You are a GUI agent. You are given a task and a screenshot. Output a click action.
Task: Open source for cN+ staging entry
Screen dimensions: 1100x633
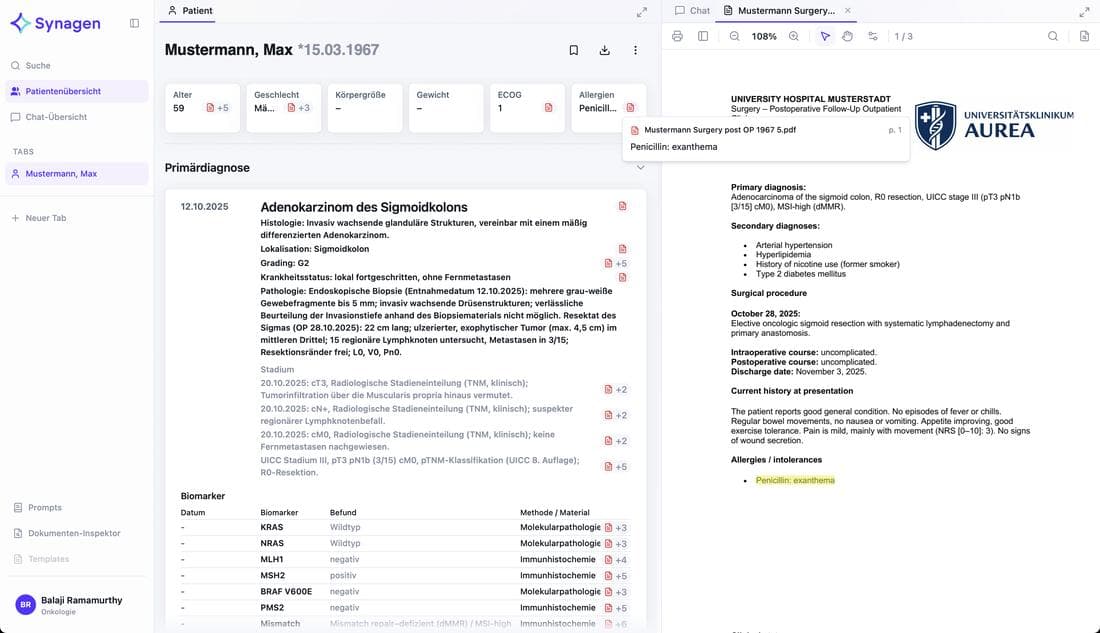[x=608, y=415]
